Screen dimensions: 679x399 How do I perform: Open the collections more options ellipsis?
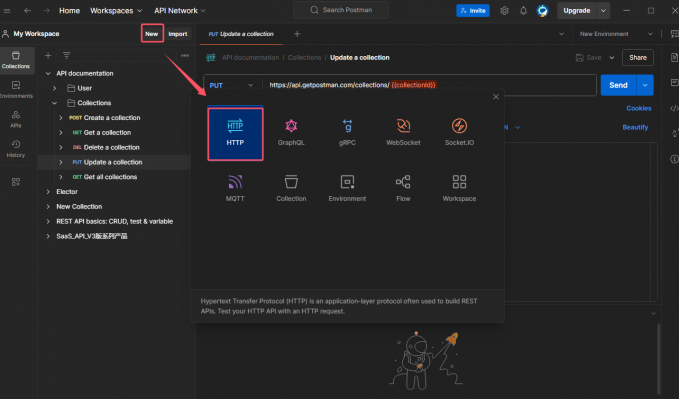click(185, 55)
